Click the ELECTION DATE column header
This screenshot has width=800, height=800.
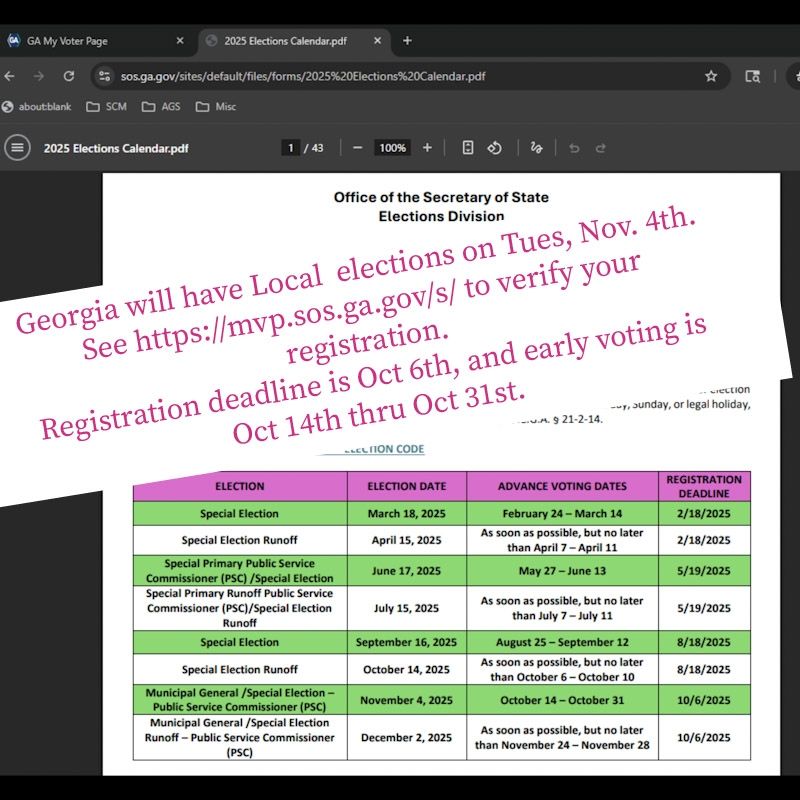click(407, 486)
